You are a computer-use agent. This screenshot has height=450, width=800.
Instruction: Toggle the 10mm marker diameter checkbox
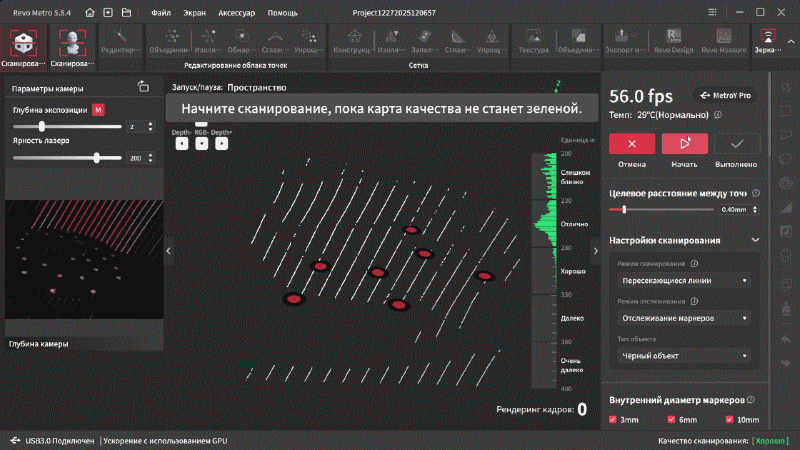point(729,420)
